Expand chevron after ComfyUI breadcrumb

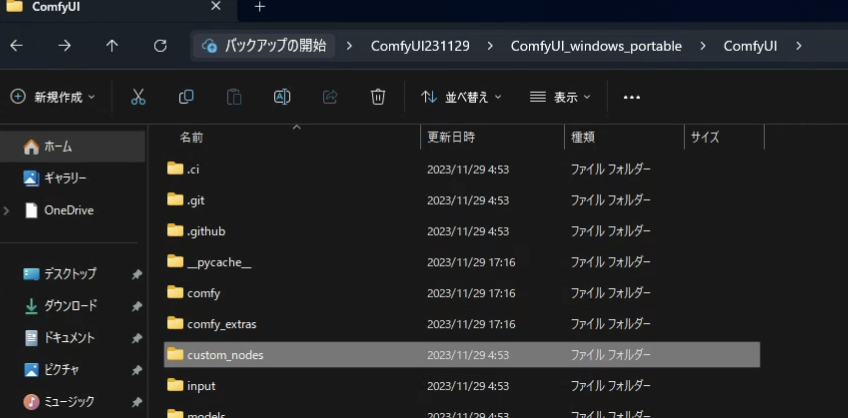coord(799,46)
